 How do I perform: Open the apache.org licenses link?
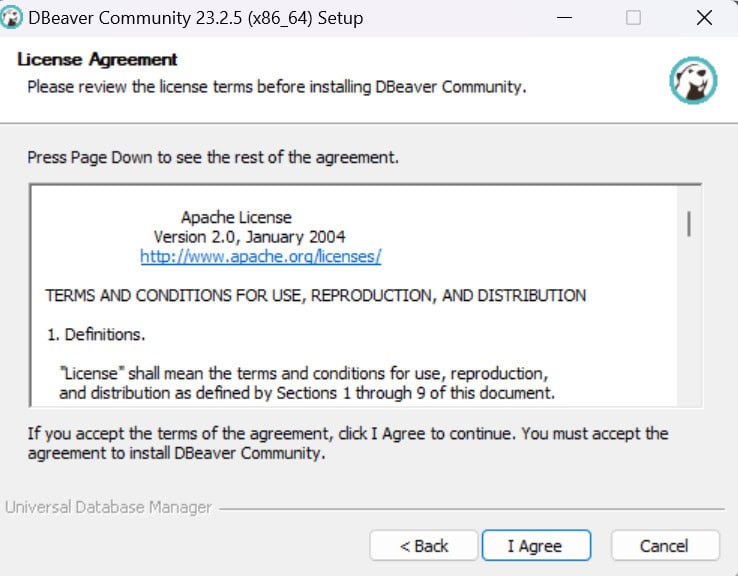260,257
